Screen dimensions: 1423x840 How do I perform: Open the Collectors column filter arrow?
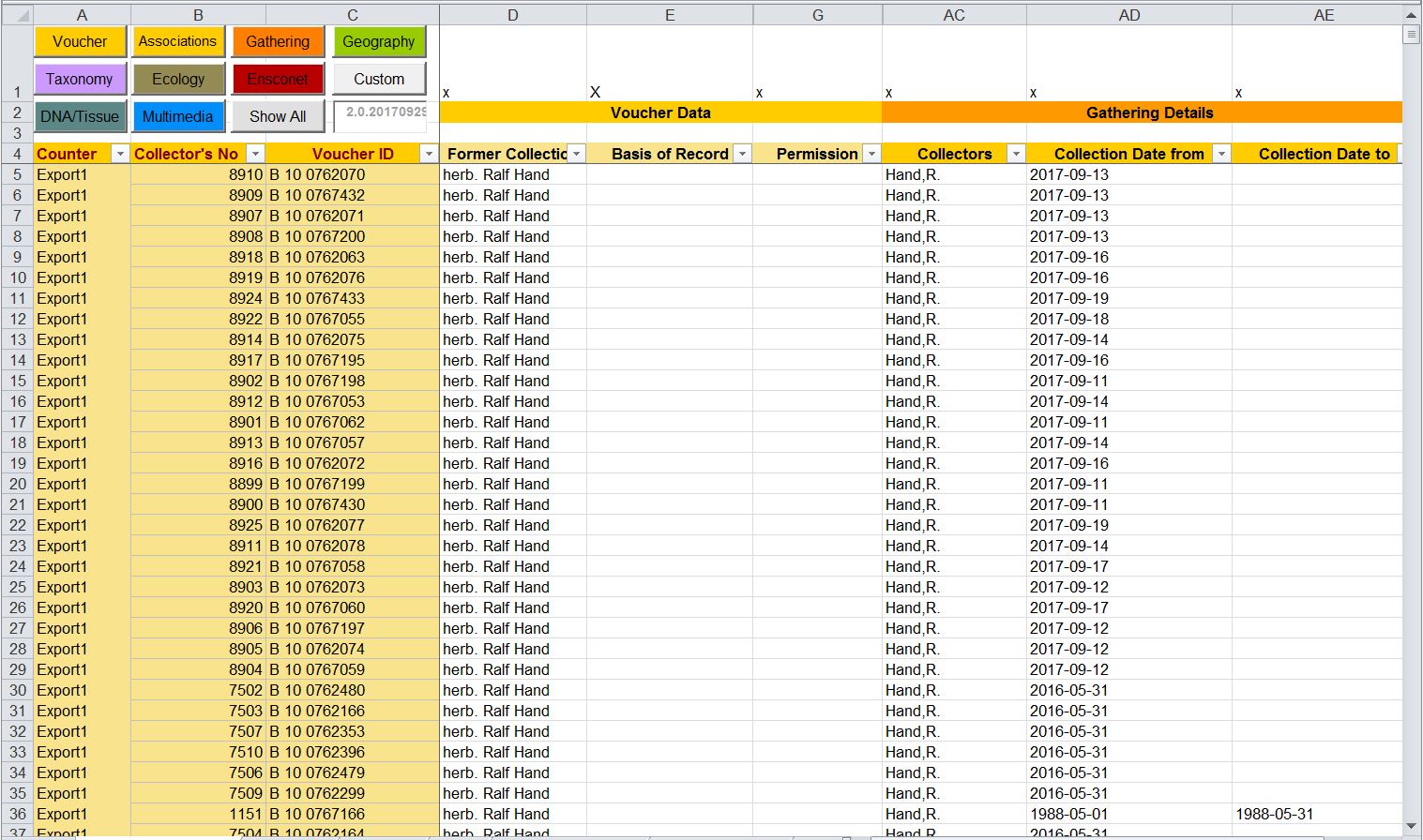[x=1015, y=154]
